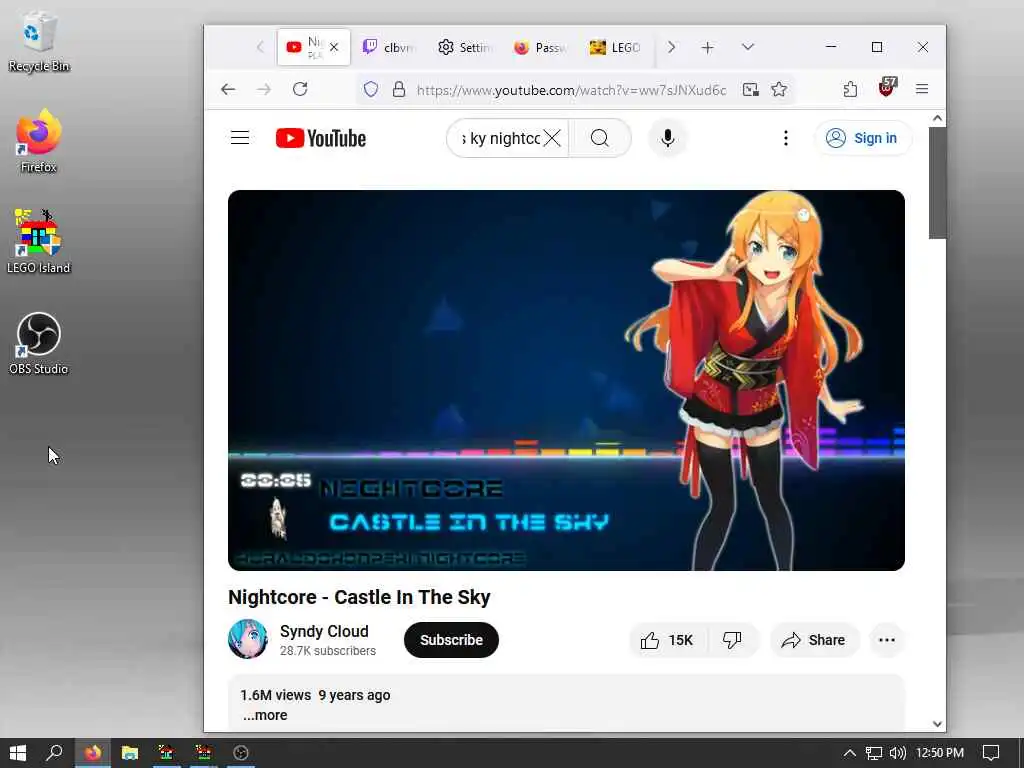Switch to the Passwords tab
This screenshot has height=768, width=1024.
[539, 47]
